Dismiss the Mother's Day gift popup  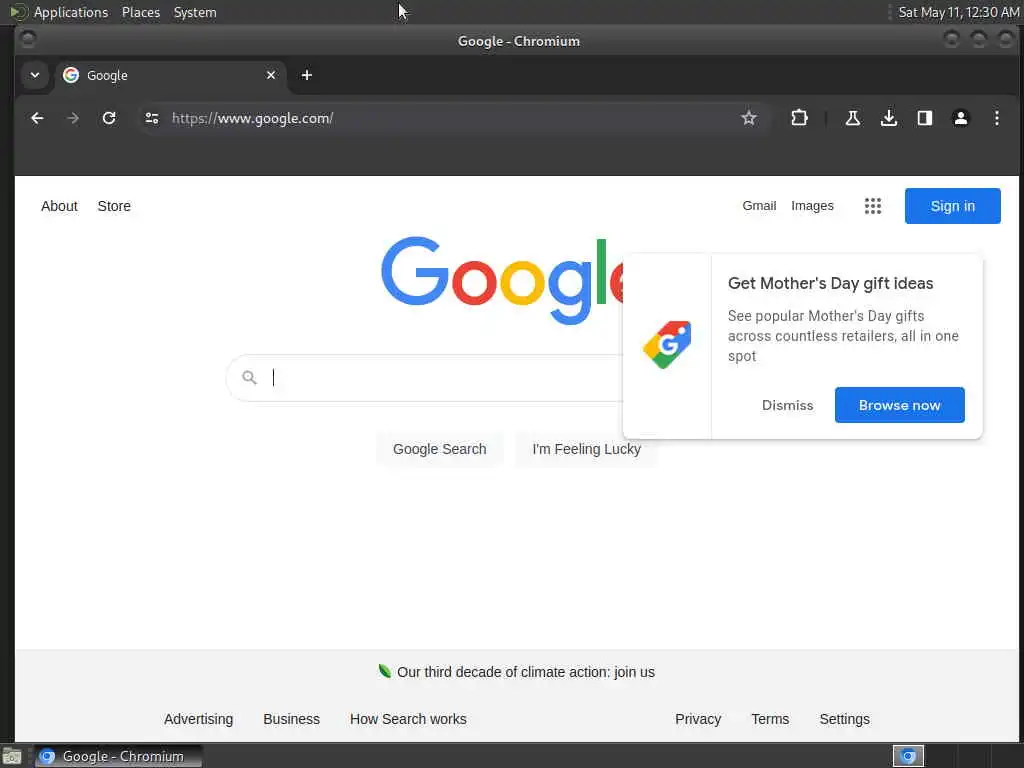tap(788, 405)
